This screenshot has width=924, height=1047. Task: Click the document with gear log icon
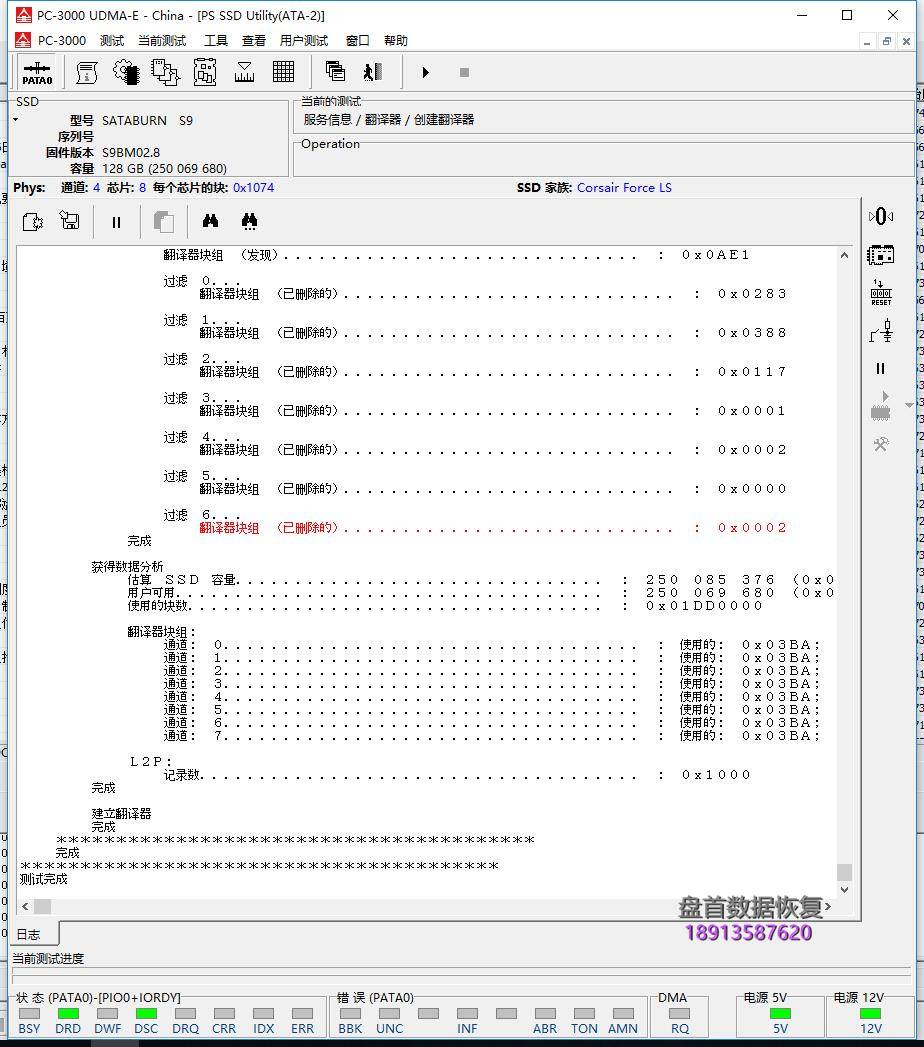[x=33, y=221]
